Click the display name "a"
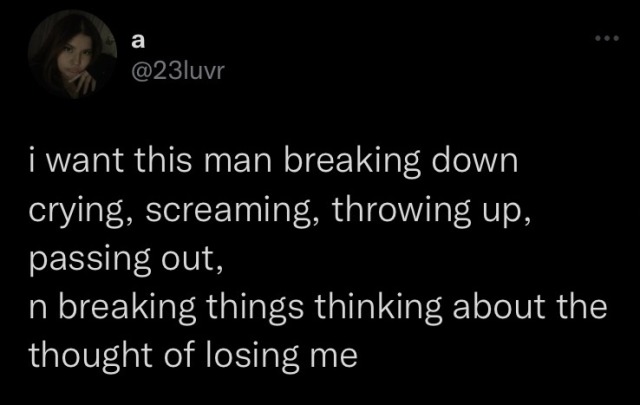 138,41
